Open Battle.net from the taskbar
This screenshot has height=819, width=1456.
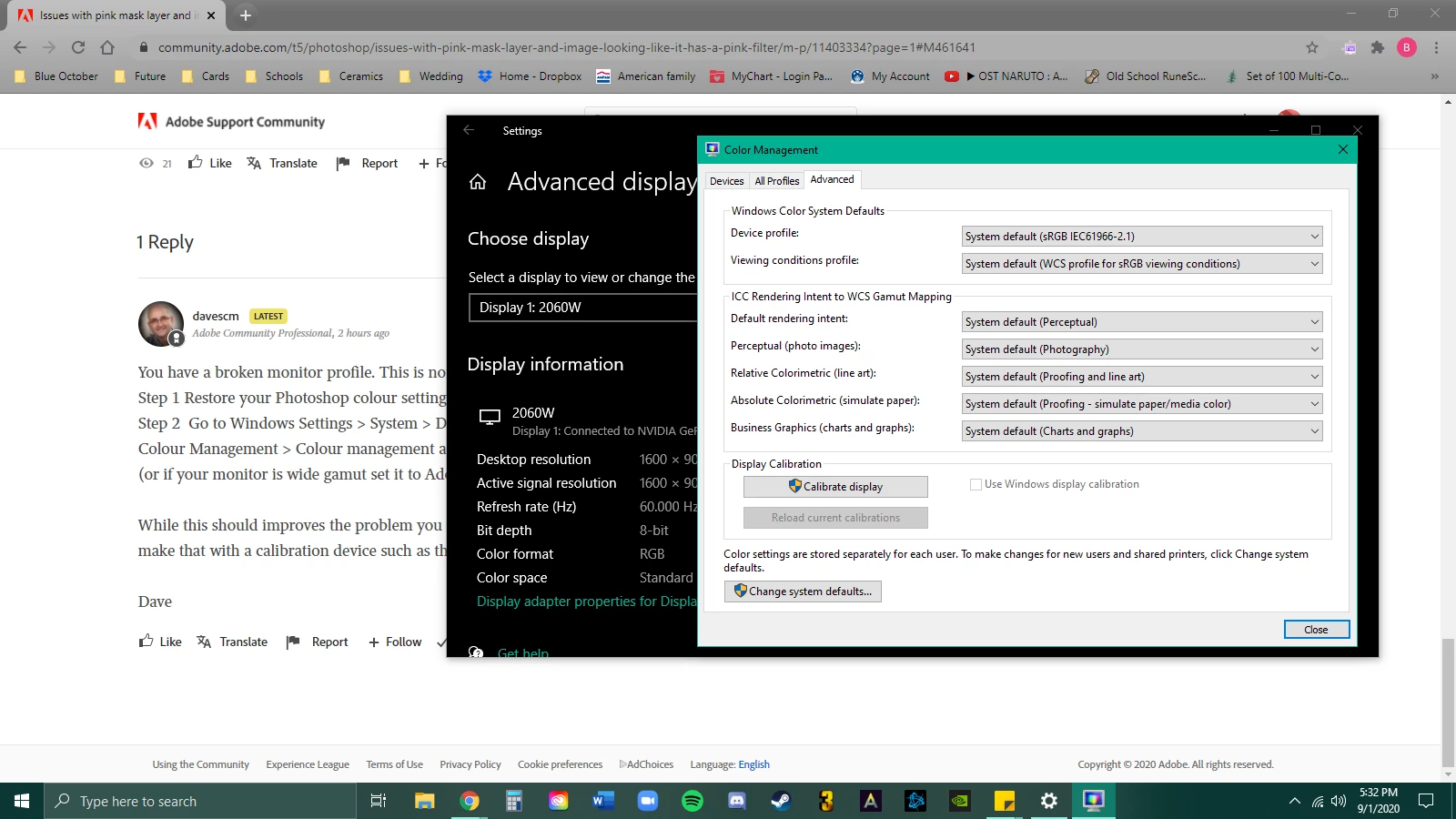(x=915, y=801)
